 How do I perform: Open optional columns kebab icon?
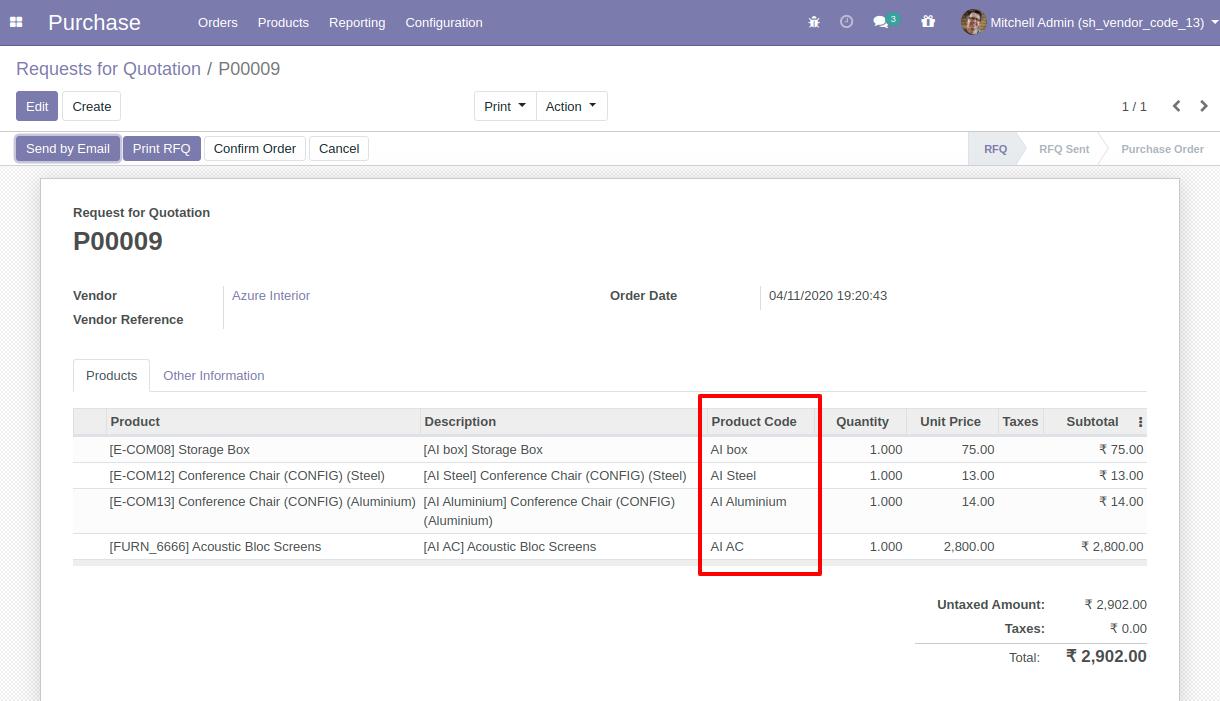pos(1141,422)
